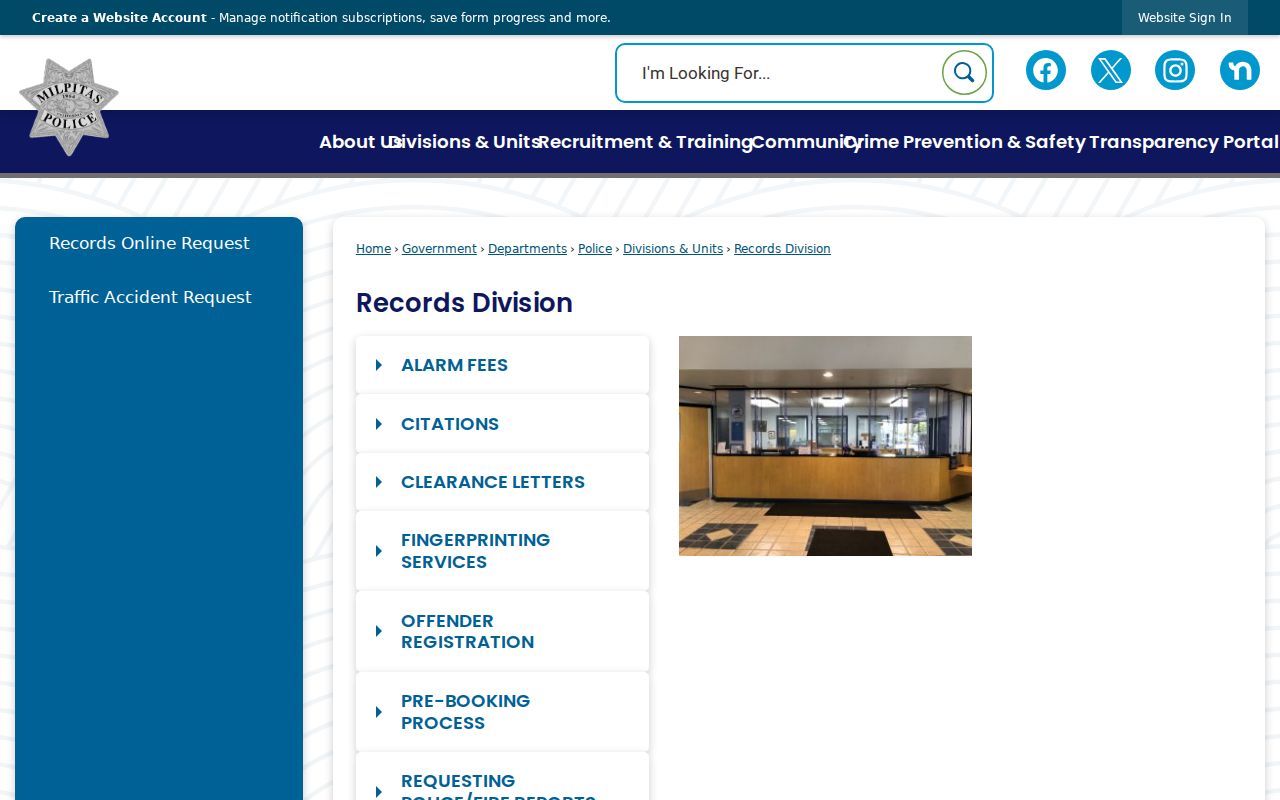The height and width of the screenshot is (800, 1280).
Task: Open the Nextdoor social icon
Action: (x=1240, y=70)
